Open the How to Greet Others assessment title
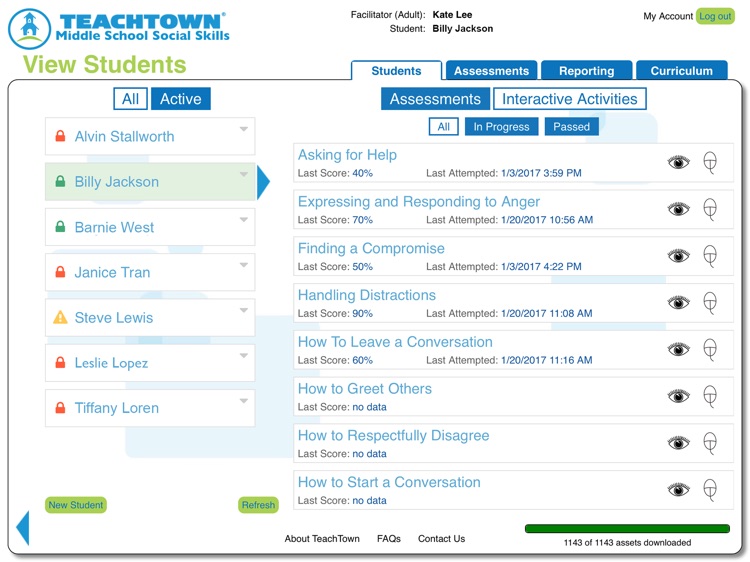Viewport: 750px width, 562px height. [364, 388]
